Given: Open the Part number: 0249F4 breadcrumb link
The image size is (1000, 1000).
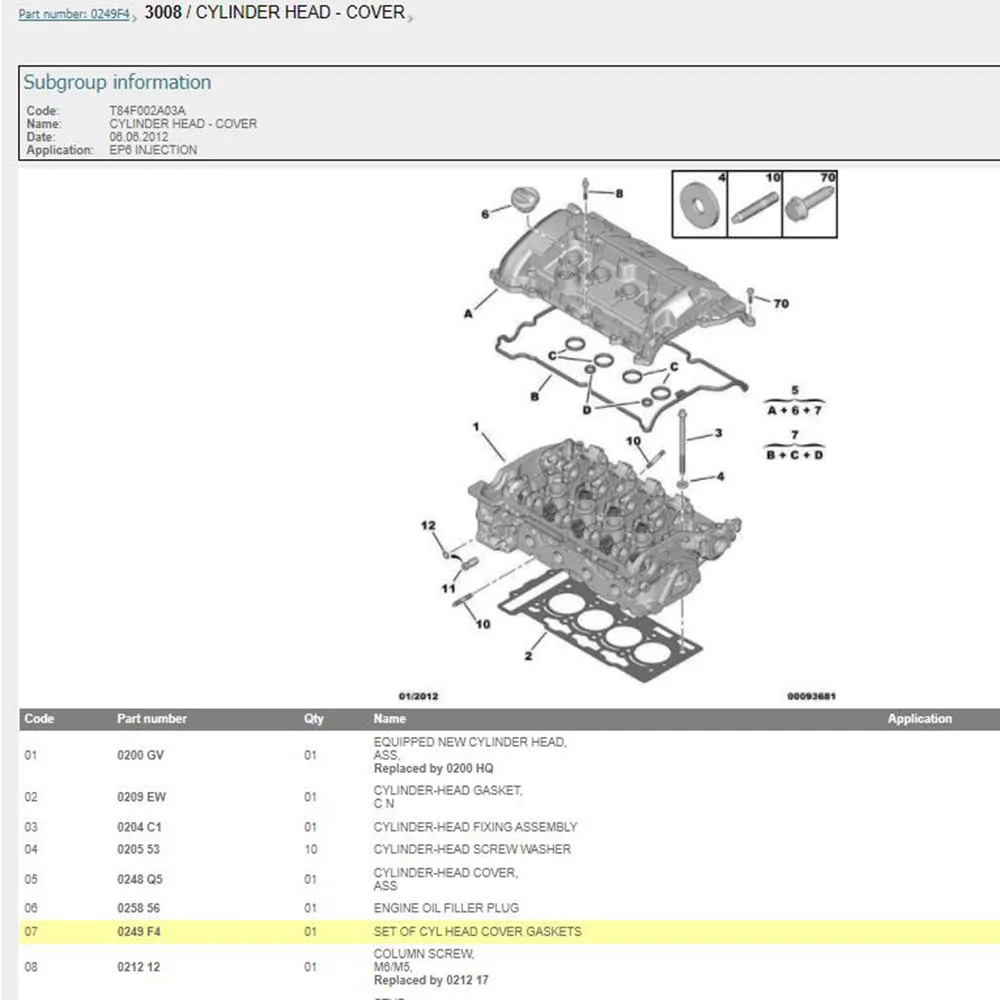Looking at the screenshot, I should click(x=74, y=14).
